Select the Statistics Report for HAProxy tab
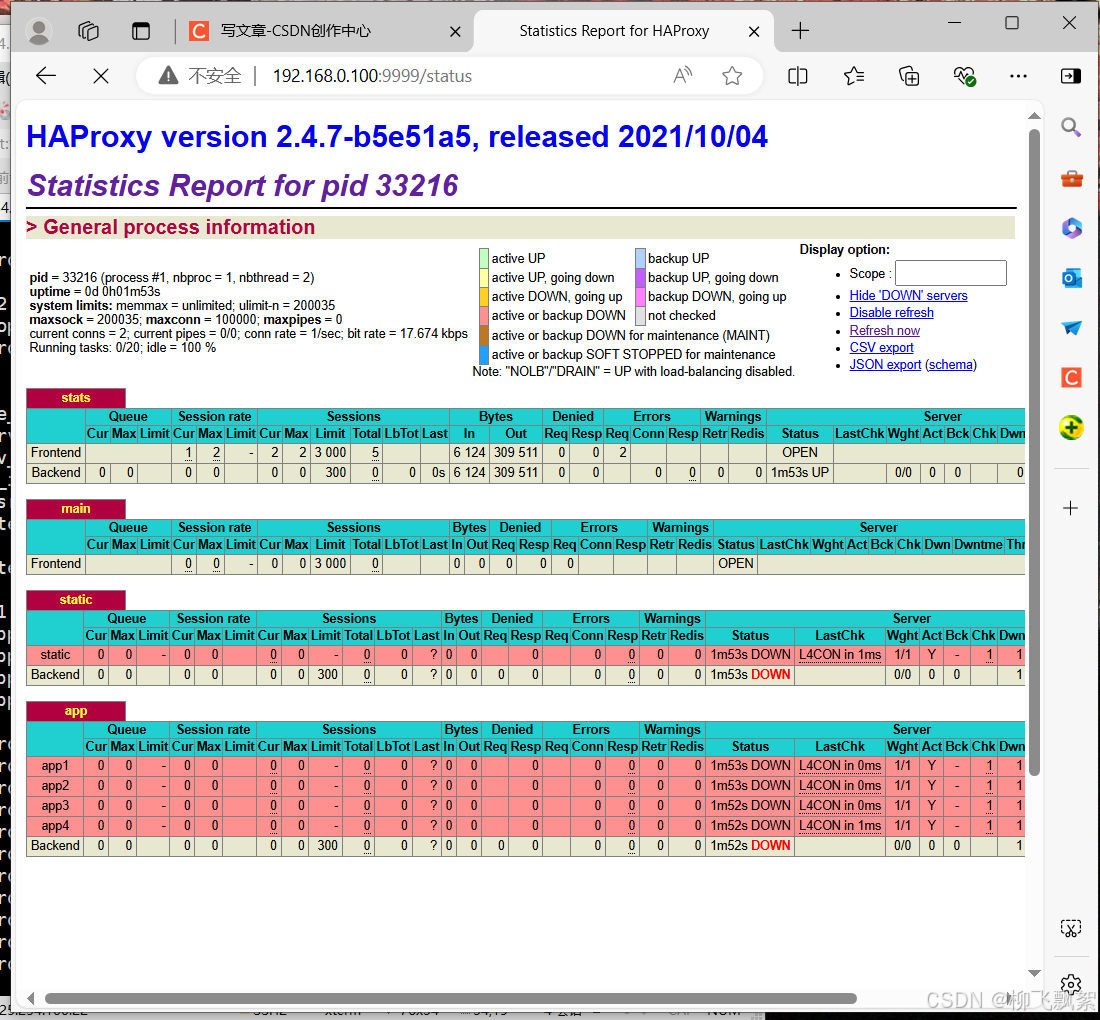This screenshot has width=1100, height=1020. tap(614, 31)
